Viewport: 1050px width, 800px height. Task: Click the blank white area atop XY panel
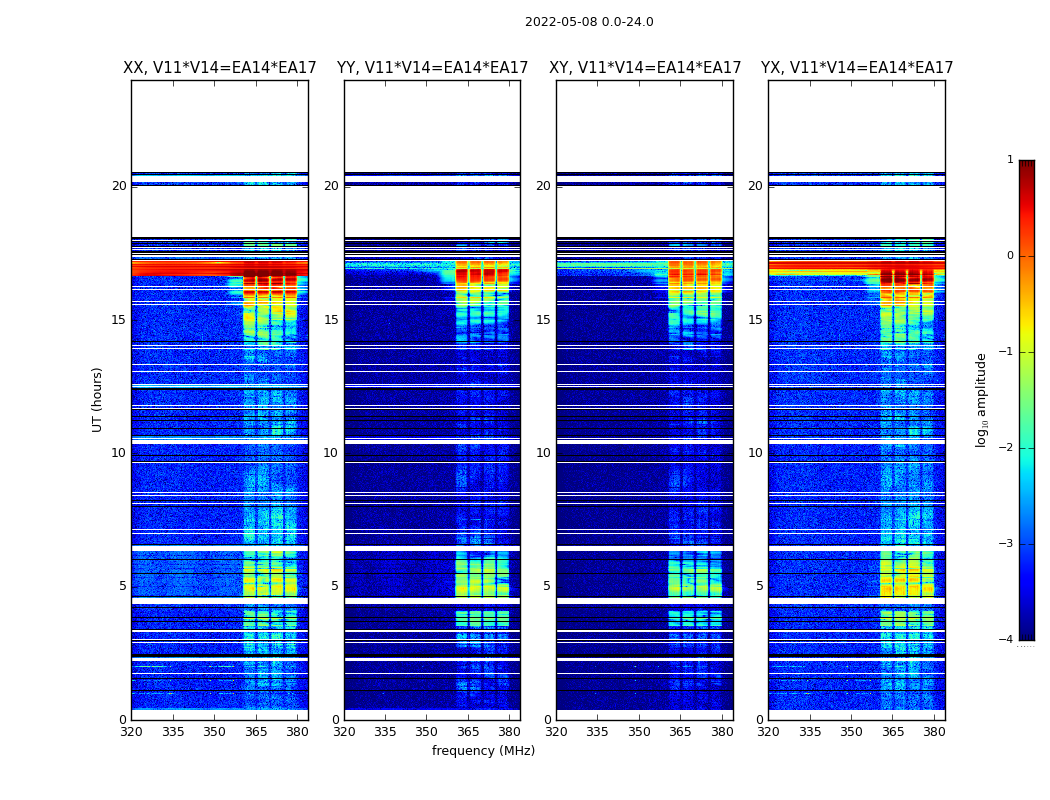pos(645,126)
